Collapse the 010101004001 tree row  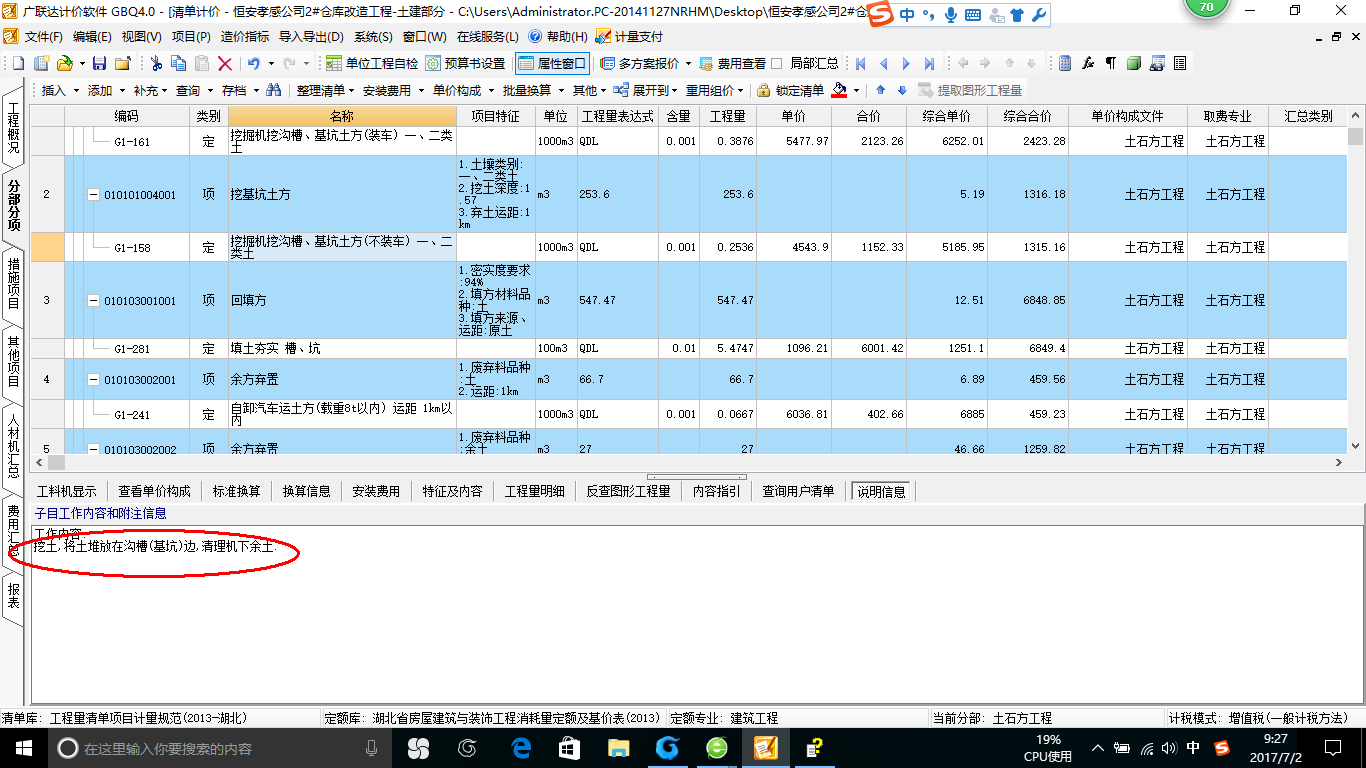94,195
